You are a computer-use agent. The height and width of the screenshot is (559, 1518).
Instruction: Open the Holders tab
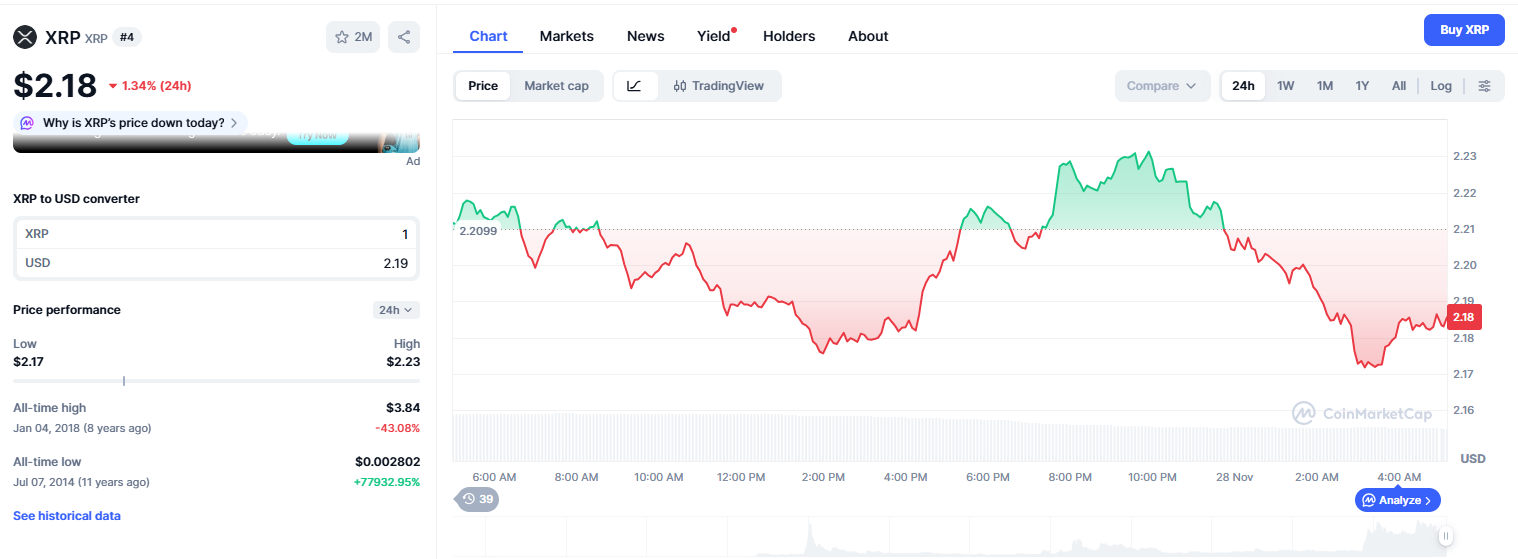tap(789, 36)
